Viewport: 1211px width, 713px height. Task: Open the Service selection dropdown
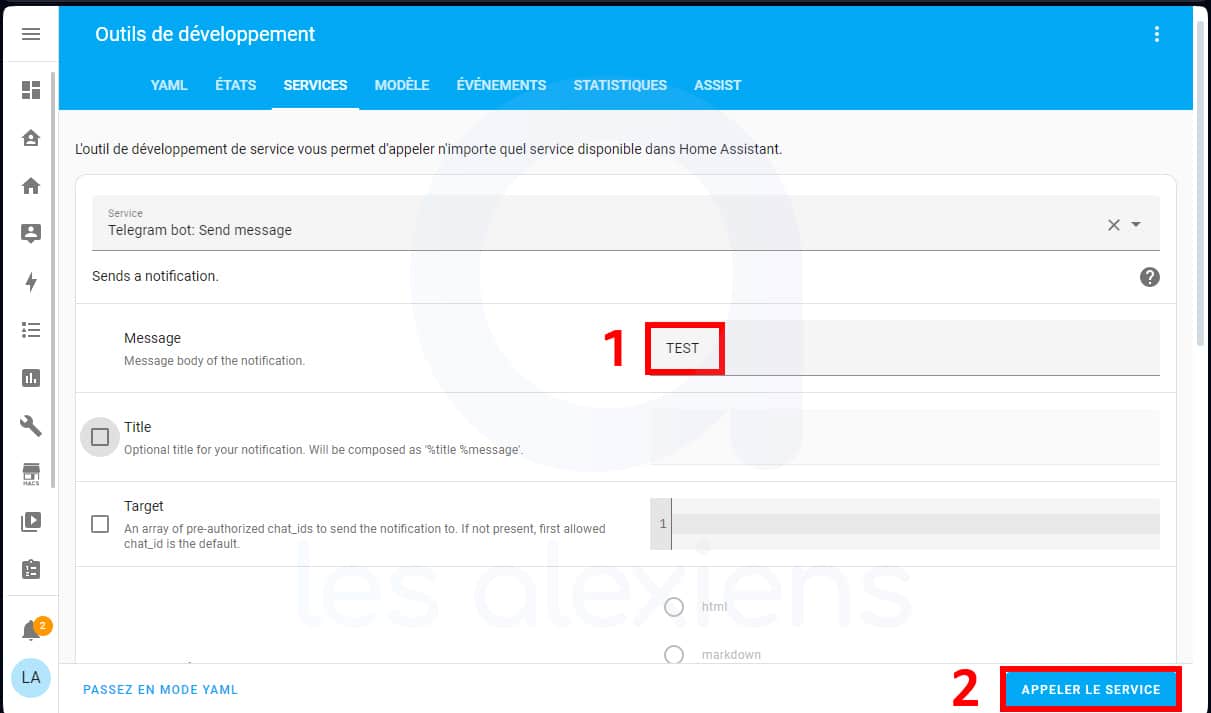click(x=1135, y=225)
